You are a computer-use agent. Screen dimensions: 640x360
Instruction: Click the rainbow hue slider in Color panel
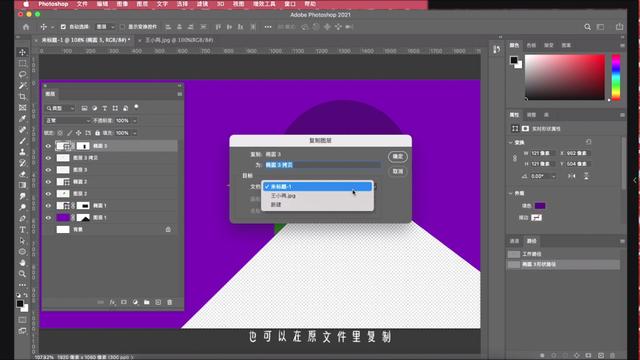click(x=616, y=78)
